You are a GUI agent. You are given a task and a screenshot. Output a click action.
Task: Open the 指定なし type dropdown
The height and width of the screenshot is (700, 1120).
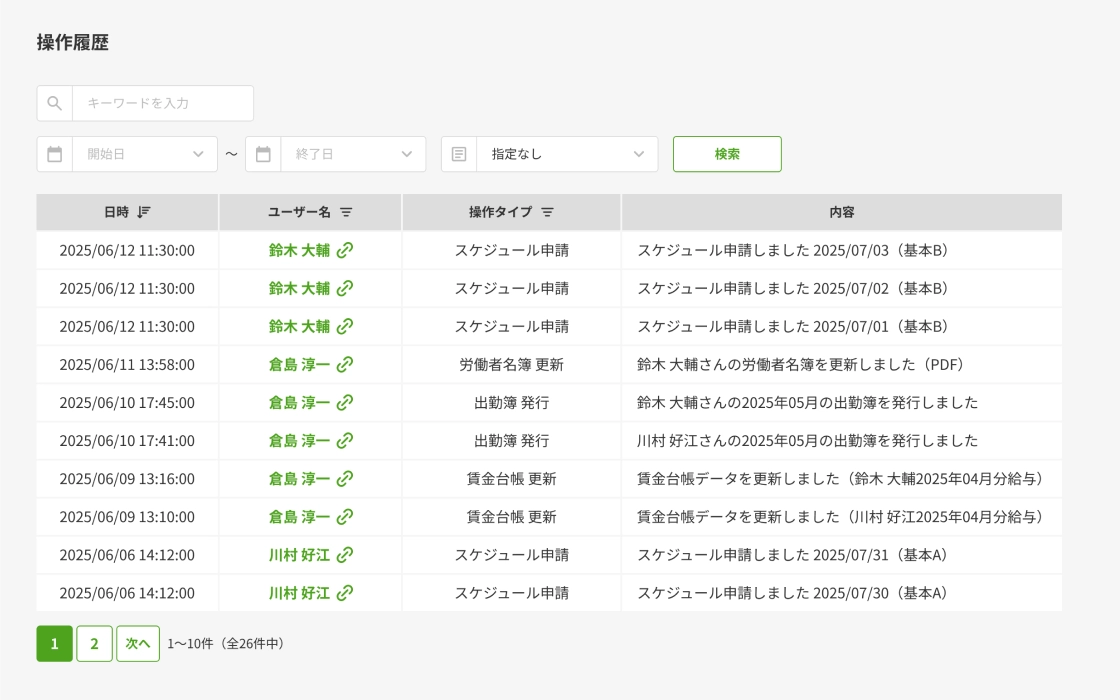639,154
